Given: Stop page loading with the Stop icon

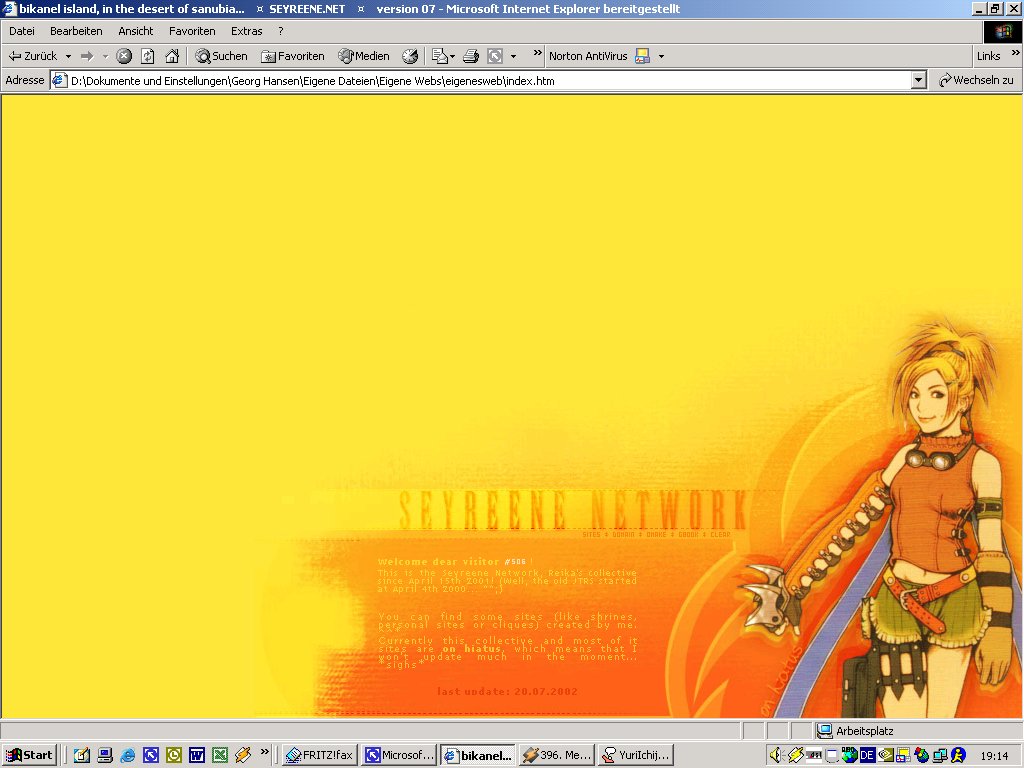Looking at the screenshot, I should pos(124,56).
